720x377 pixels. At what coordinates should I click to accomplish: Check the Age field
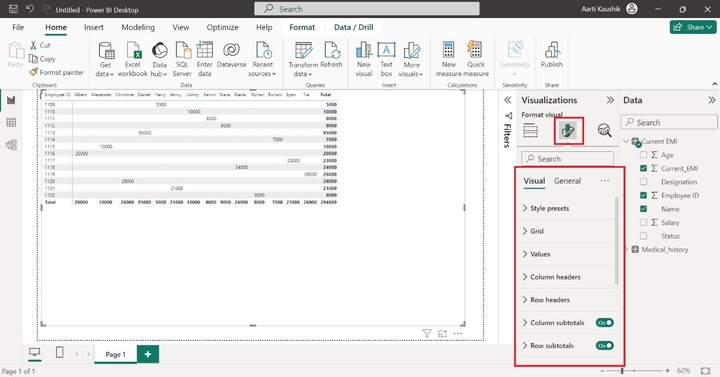643,155
